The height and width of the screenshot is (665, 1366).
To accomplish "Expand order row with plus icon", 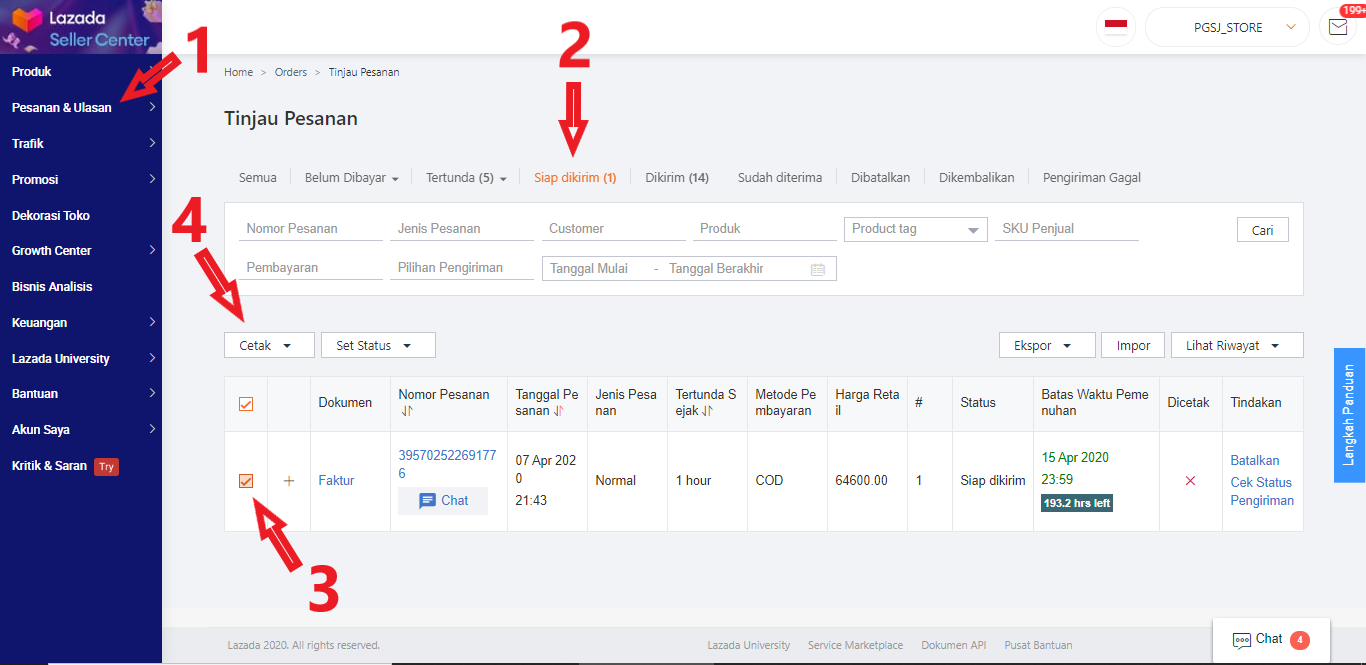I will tap(289, 481).
